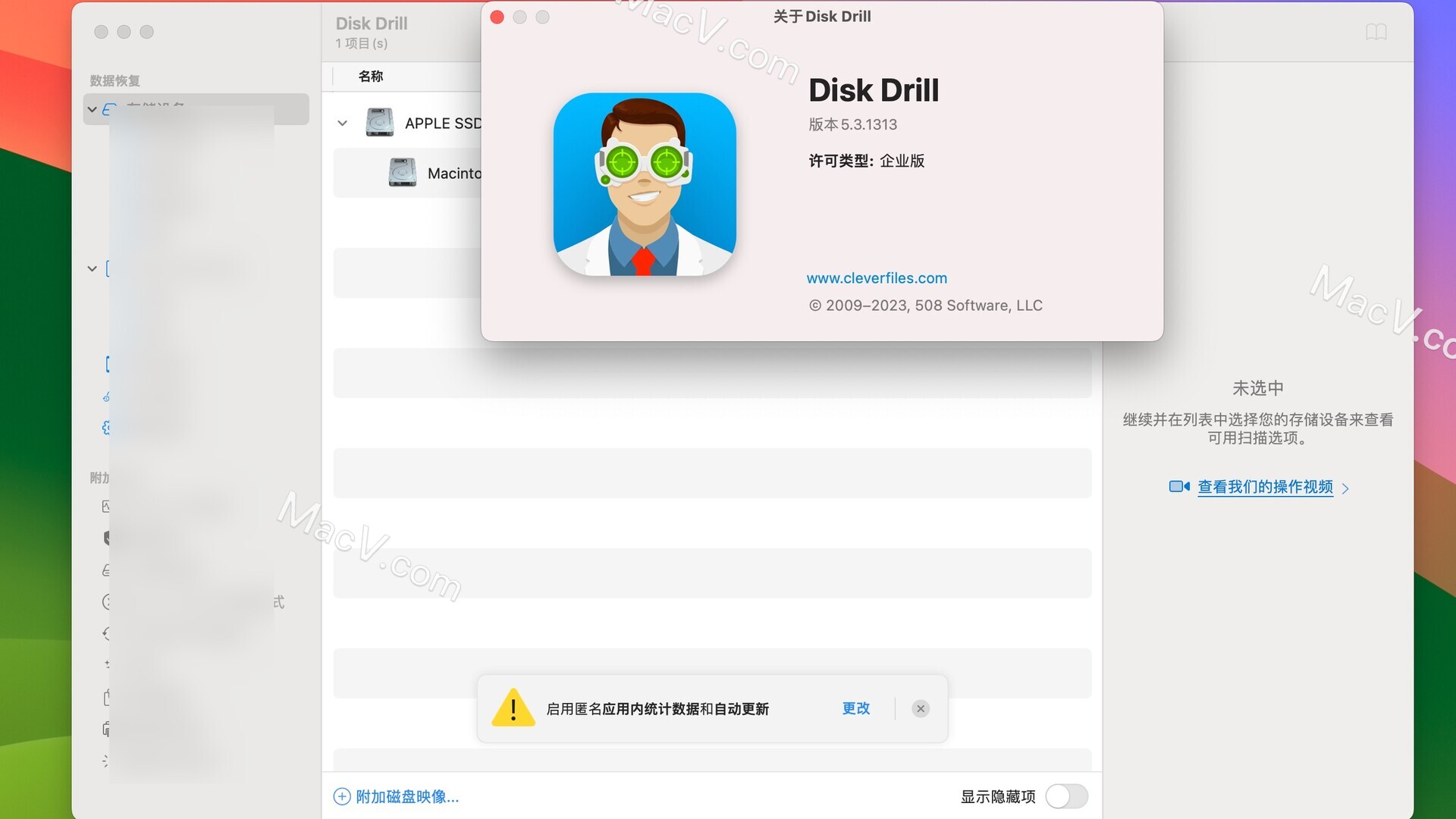Click the plus icon for 附加磁盘映像
Image resolution: width=1456 pixels, height=819 pixels.
(x=342, y=796)
